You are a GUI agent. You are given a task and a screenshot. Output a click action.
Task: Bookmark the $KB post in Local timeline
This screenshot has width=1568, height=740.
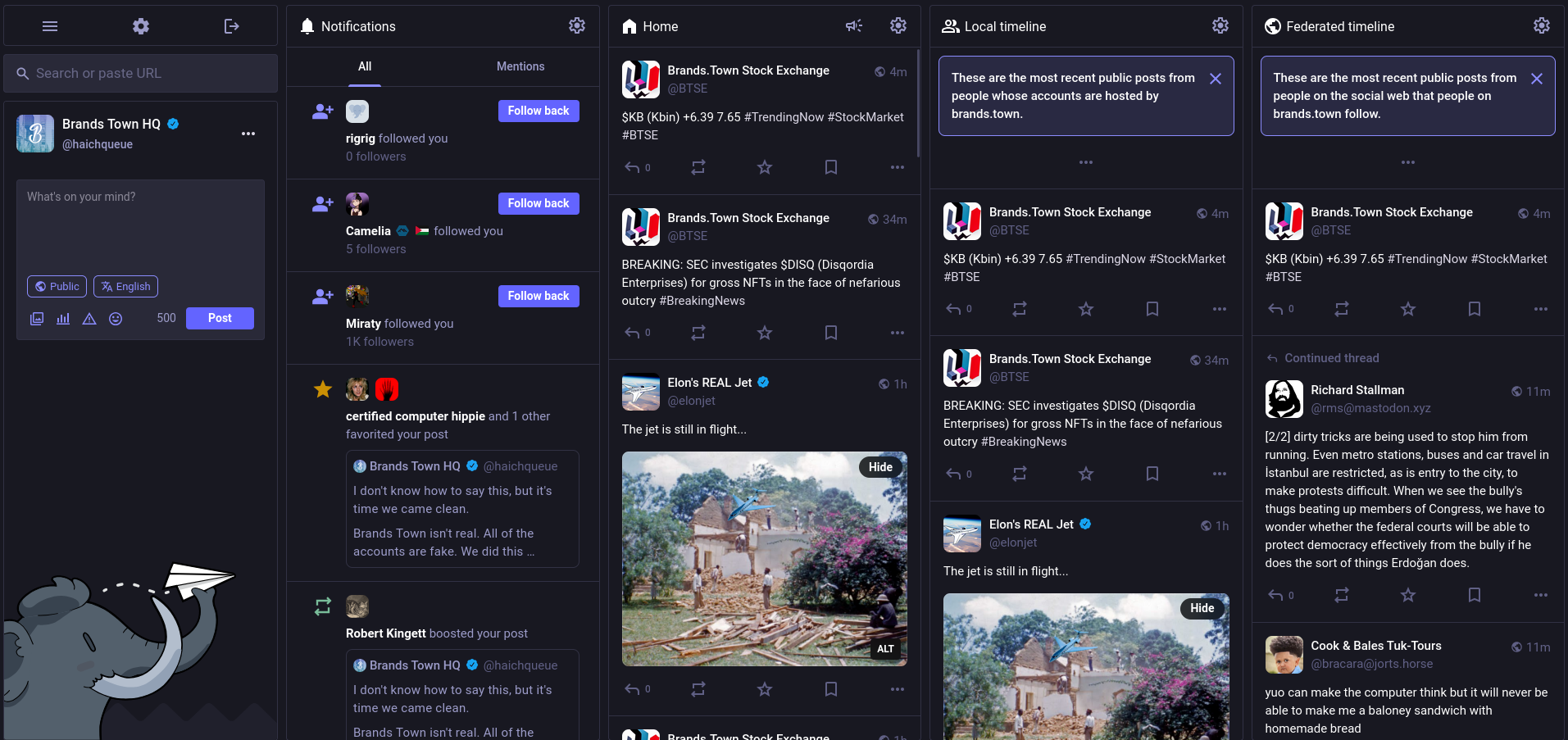pyautogui.click(x=1152, y=309)
